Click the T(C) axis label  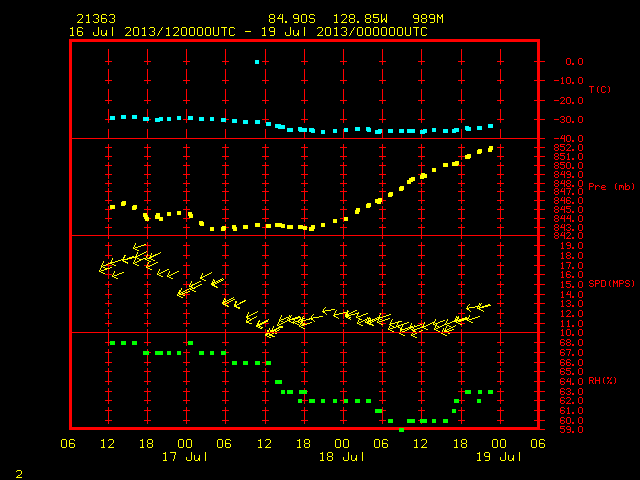coord(600,89)
